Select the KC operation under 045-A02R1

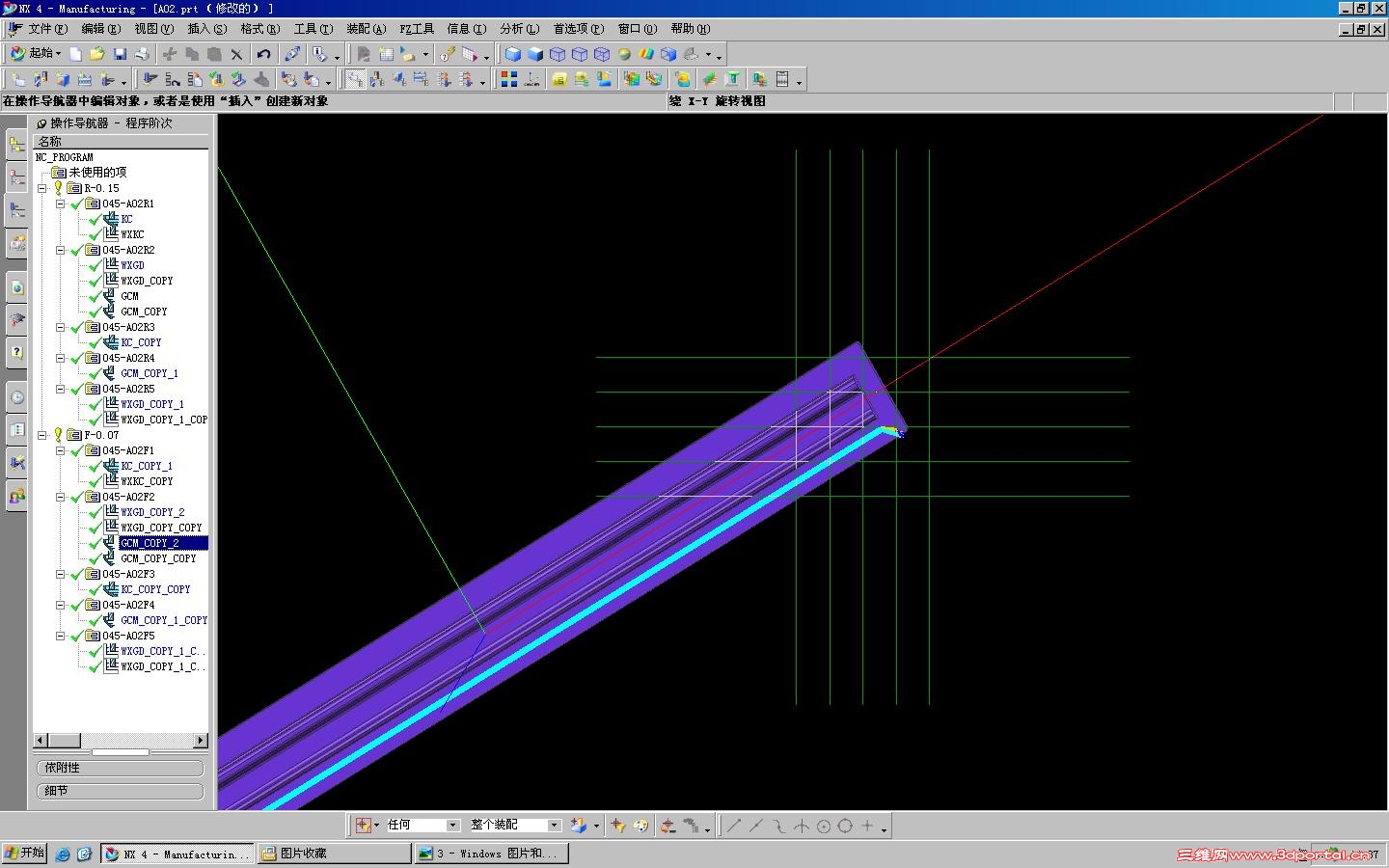126,219
